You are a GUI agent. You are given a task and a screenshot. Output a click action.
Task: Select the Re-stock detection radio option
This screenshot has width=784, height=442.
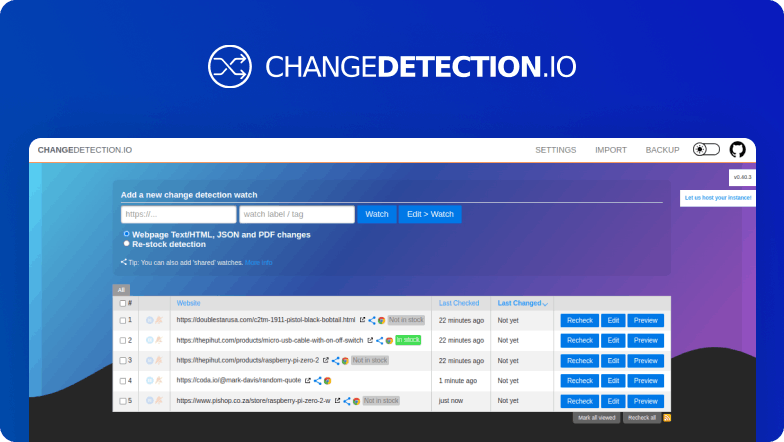tap(127, 243)
